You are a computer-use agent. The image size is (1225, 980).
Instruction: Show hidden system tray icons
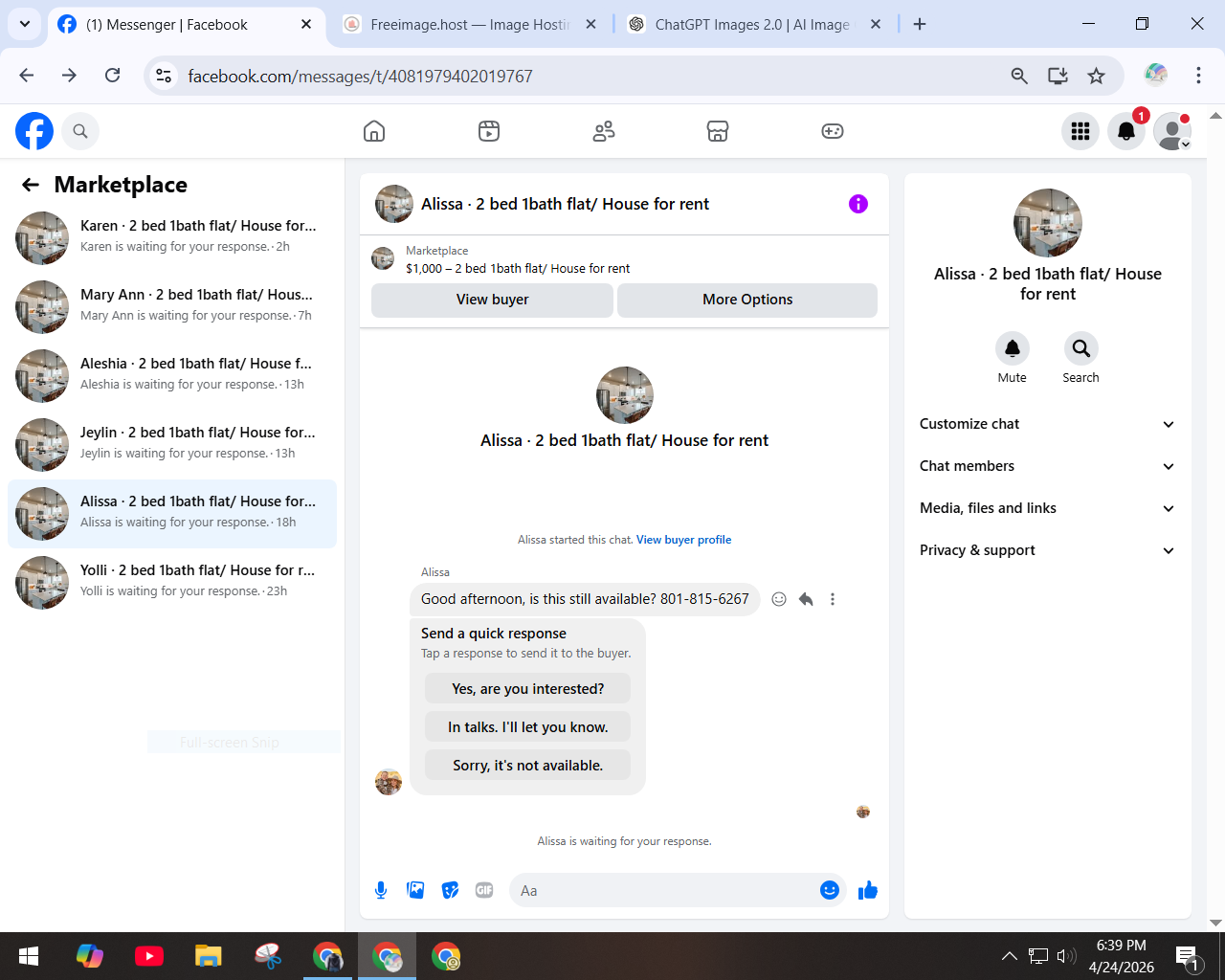point(1009,955)
